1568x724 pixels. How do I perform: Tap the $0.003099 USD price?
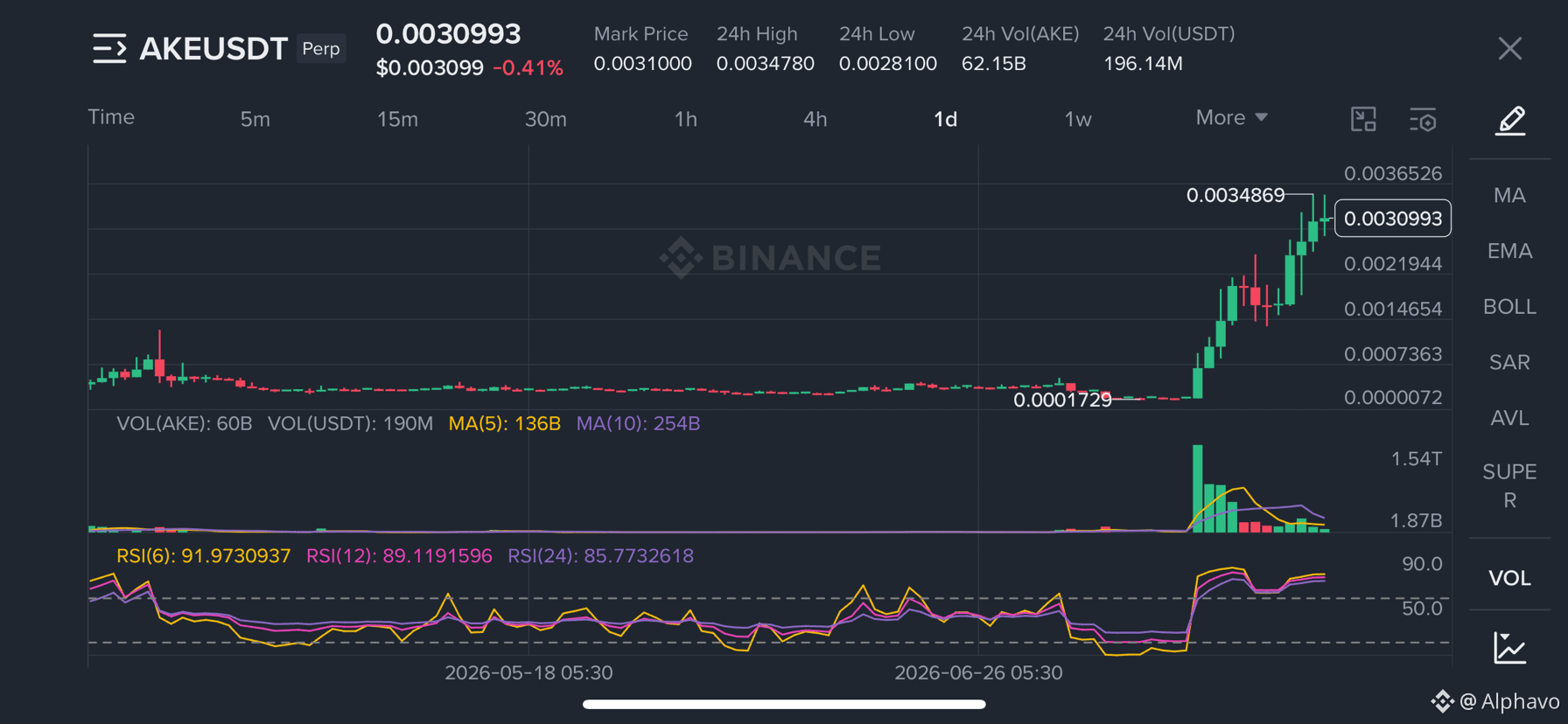pos(430,68)
